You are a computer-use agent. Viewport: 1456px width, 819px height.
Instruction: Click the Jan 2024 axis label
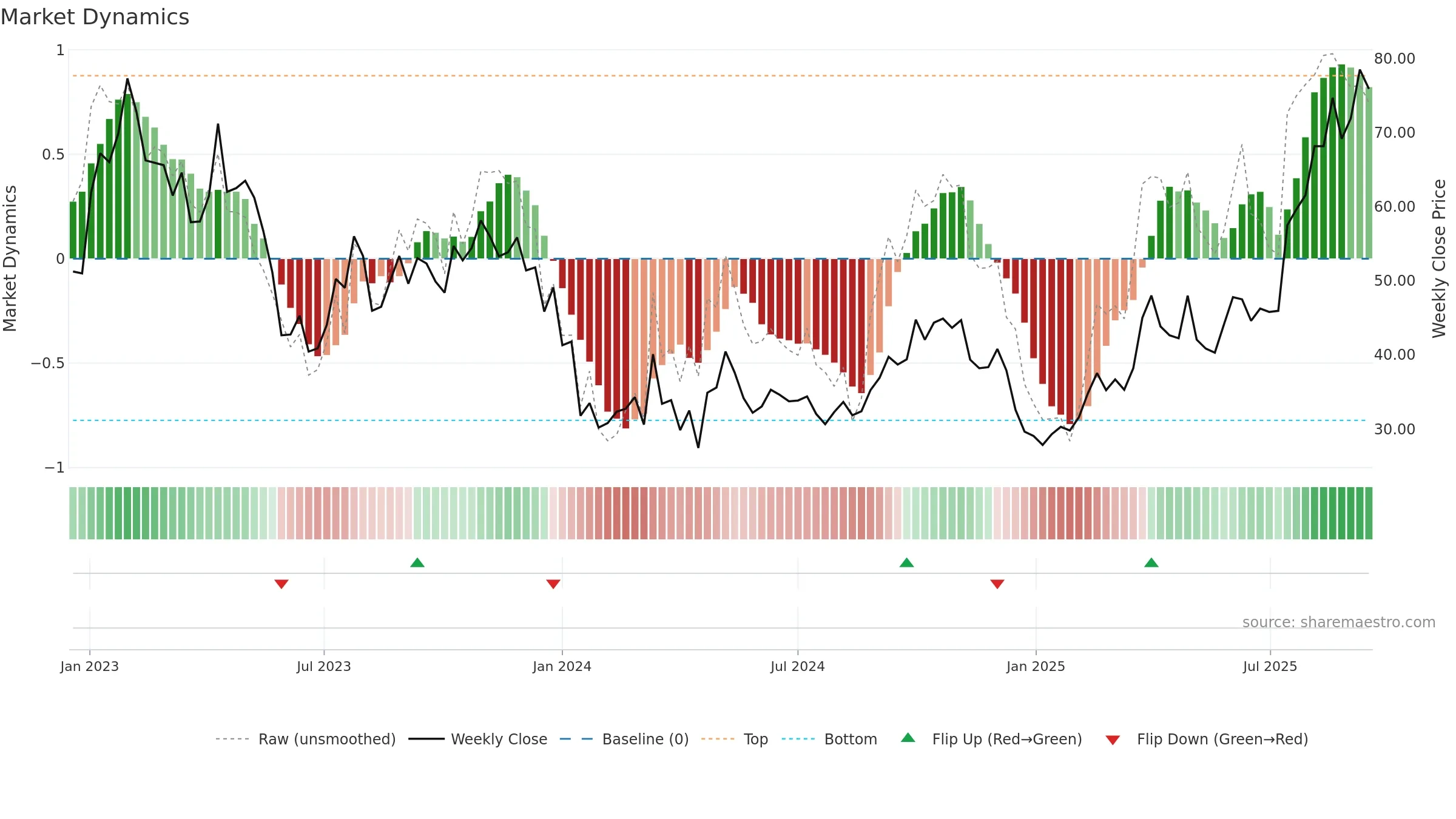point(562,666)
